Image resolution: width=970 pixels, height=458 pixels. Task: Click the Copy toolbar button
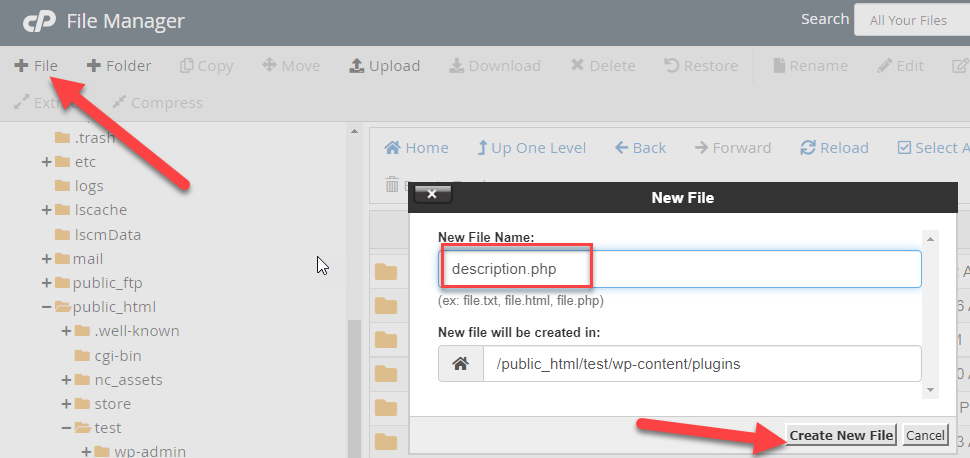click(x=207, y=66)
